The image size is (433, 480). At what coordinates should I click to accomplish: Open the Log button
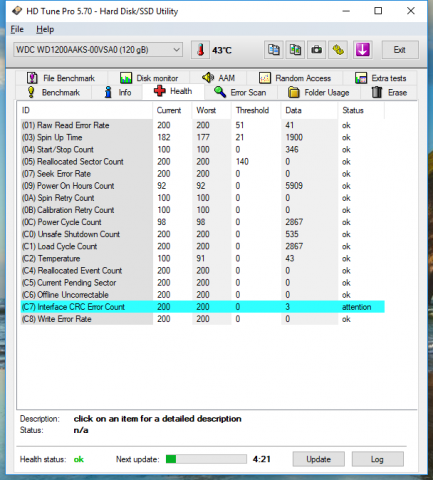click(377, 459)
